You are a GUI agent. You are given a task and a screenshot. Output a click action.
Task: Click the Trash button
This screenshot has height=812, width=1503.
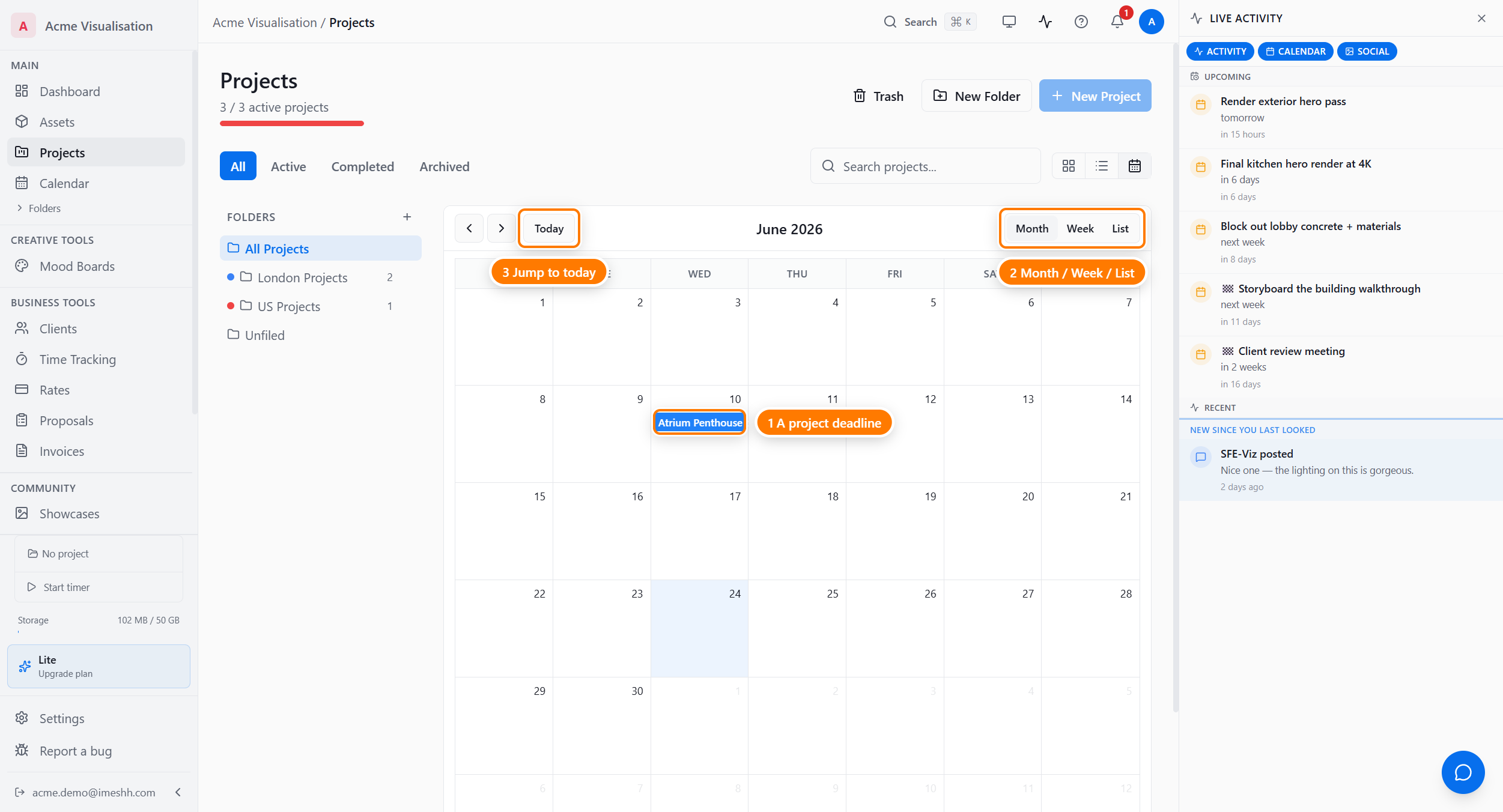coord(879,95)
